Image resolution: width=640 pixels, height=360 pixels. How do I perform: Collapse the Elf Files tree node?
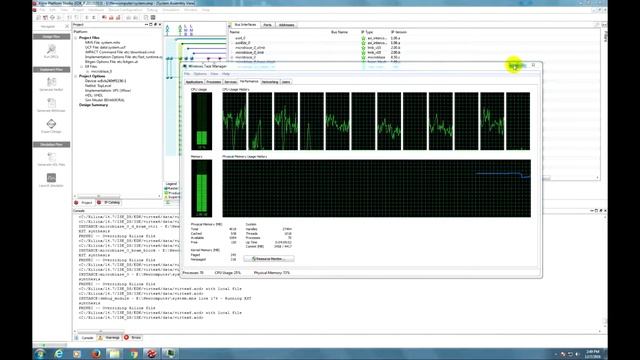[82, 67]
